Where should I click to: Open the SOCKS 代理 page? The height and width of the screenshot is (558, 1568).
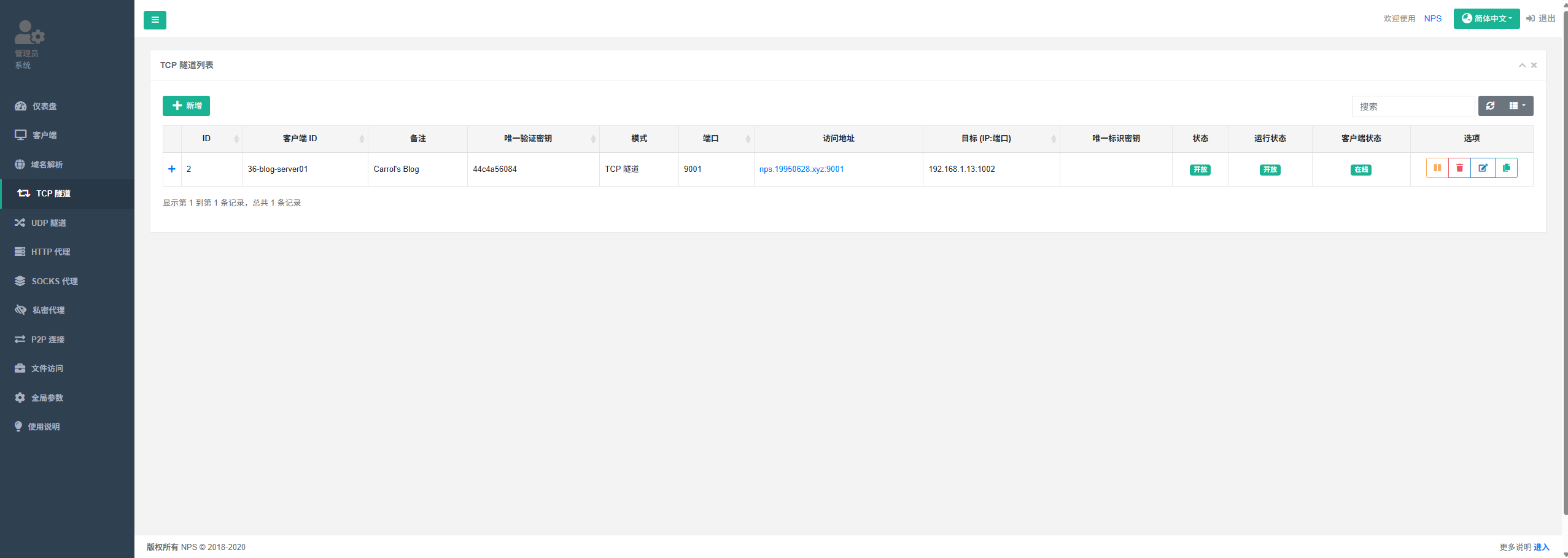coord(54,281)
